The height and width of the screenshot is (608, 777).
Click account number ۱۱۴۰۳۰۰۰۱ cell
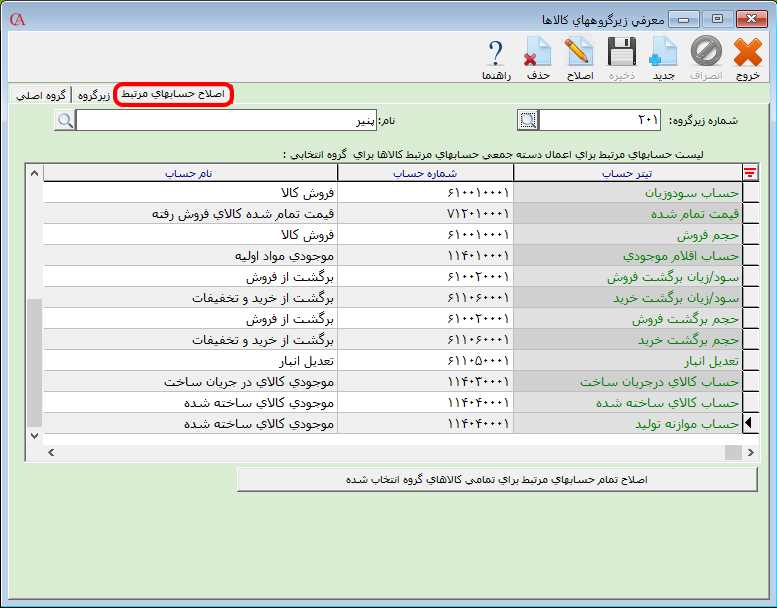click(426, 382)
